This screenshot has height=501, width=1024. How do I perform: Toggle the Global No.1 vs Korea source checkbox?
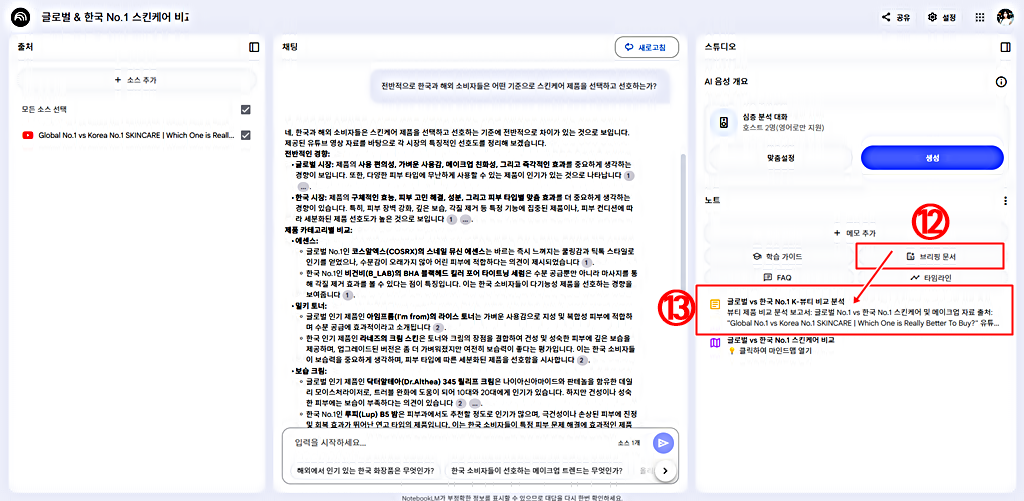[x=246, y=135]
